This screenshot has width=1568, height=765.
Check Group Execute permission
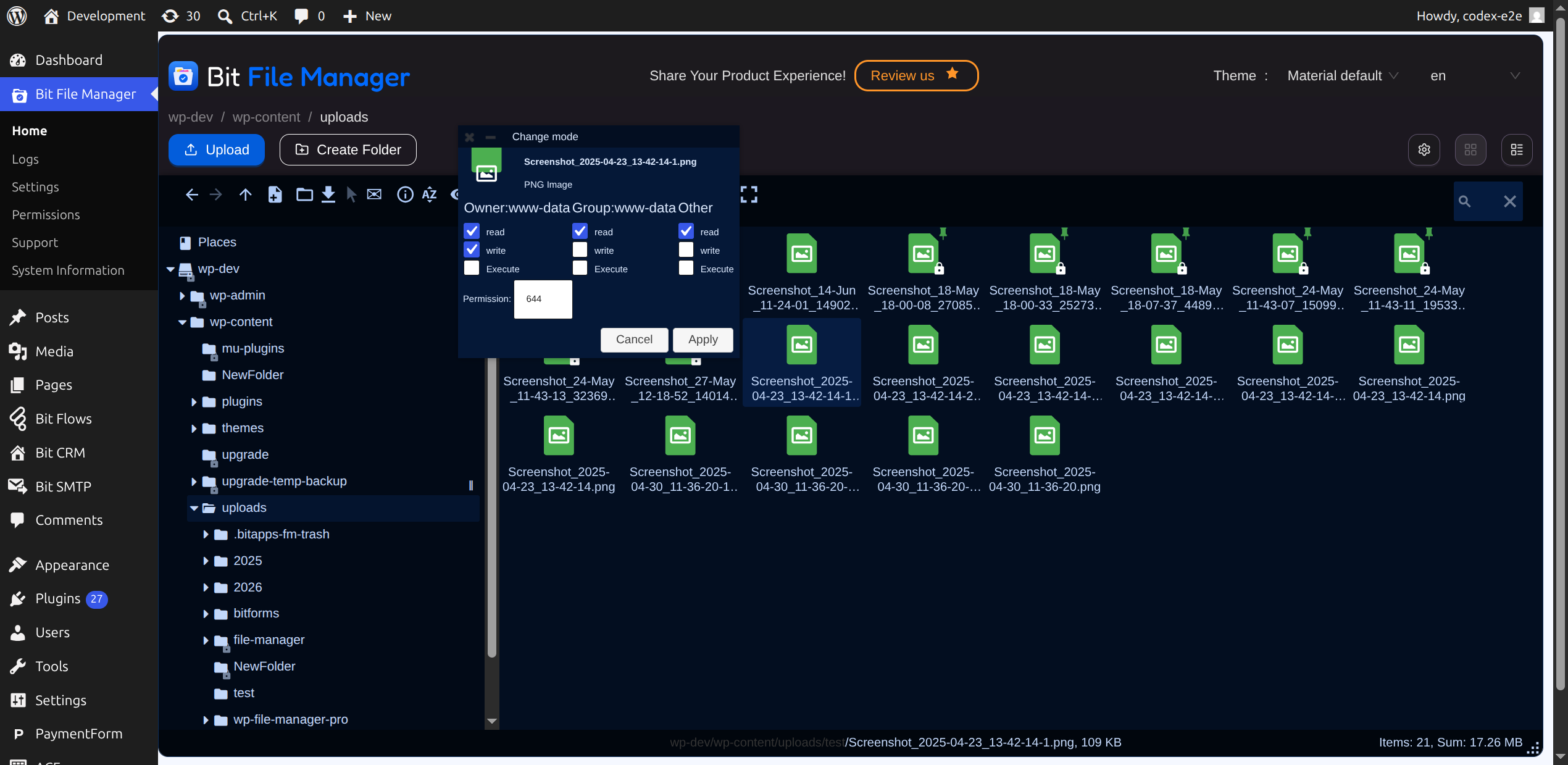pos(580,269)
